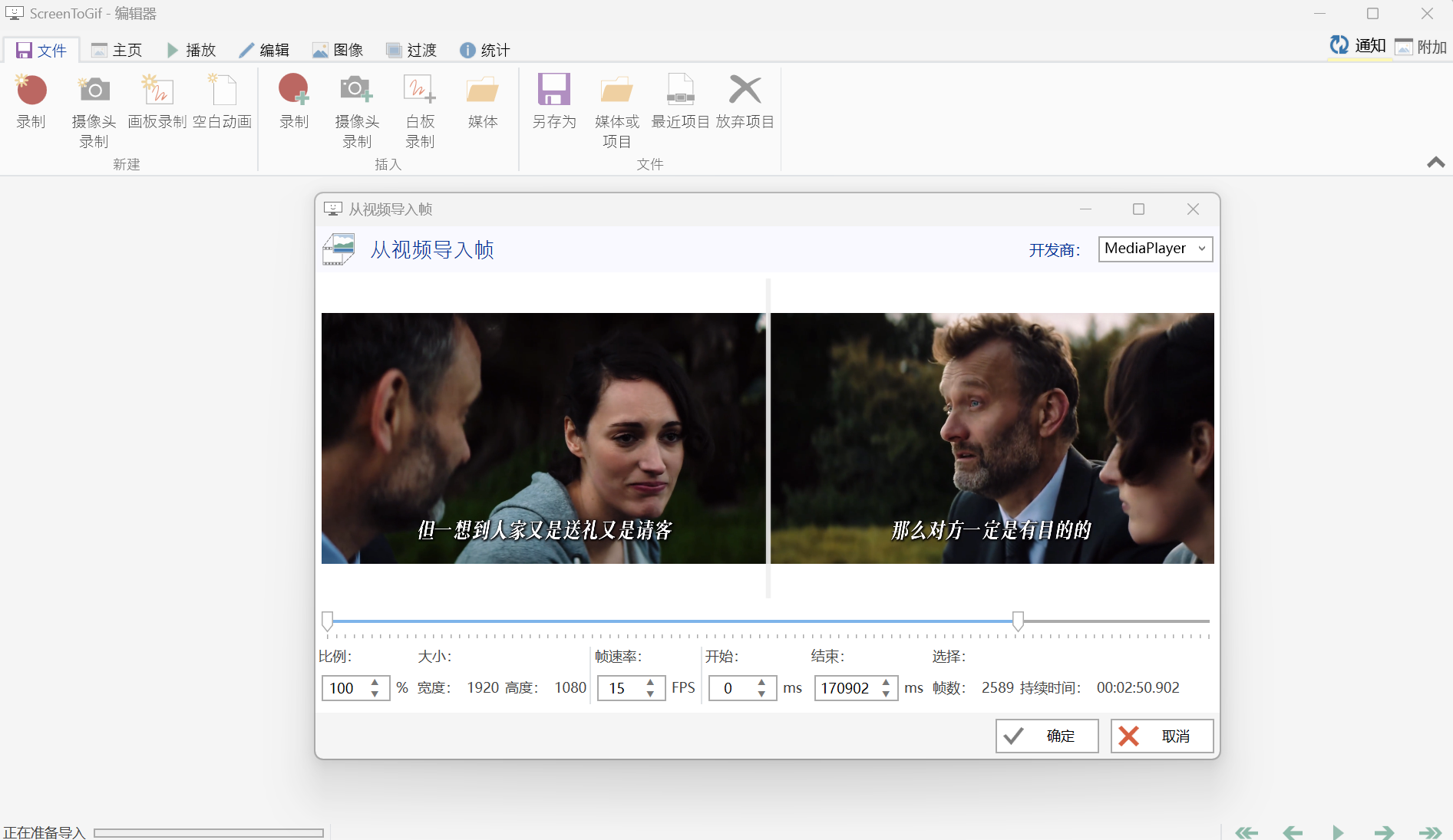
Task: Click the start frame preview thumbnail
Action: 543,438
